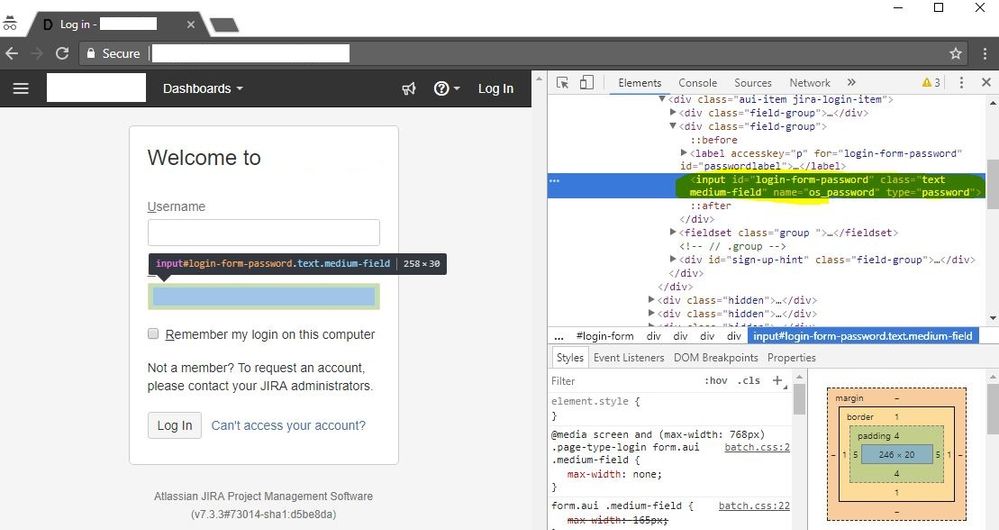Expand the first div class hidden node
This screenshot has width=999, height=530.
pos(651,299)
